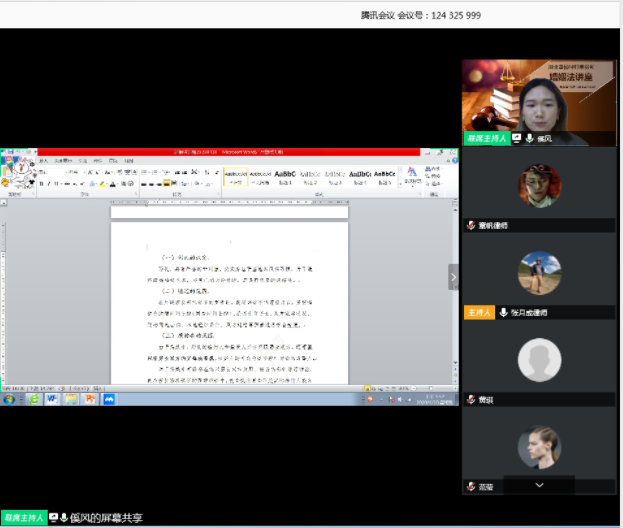Click the Tencent Meeting taskbar icon

point(109,398)
